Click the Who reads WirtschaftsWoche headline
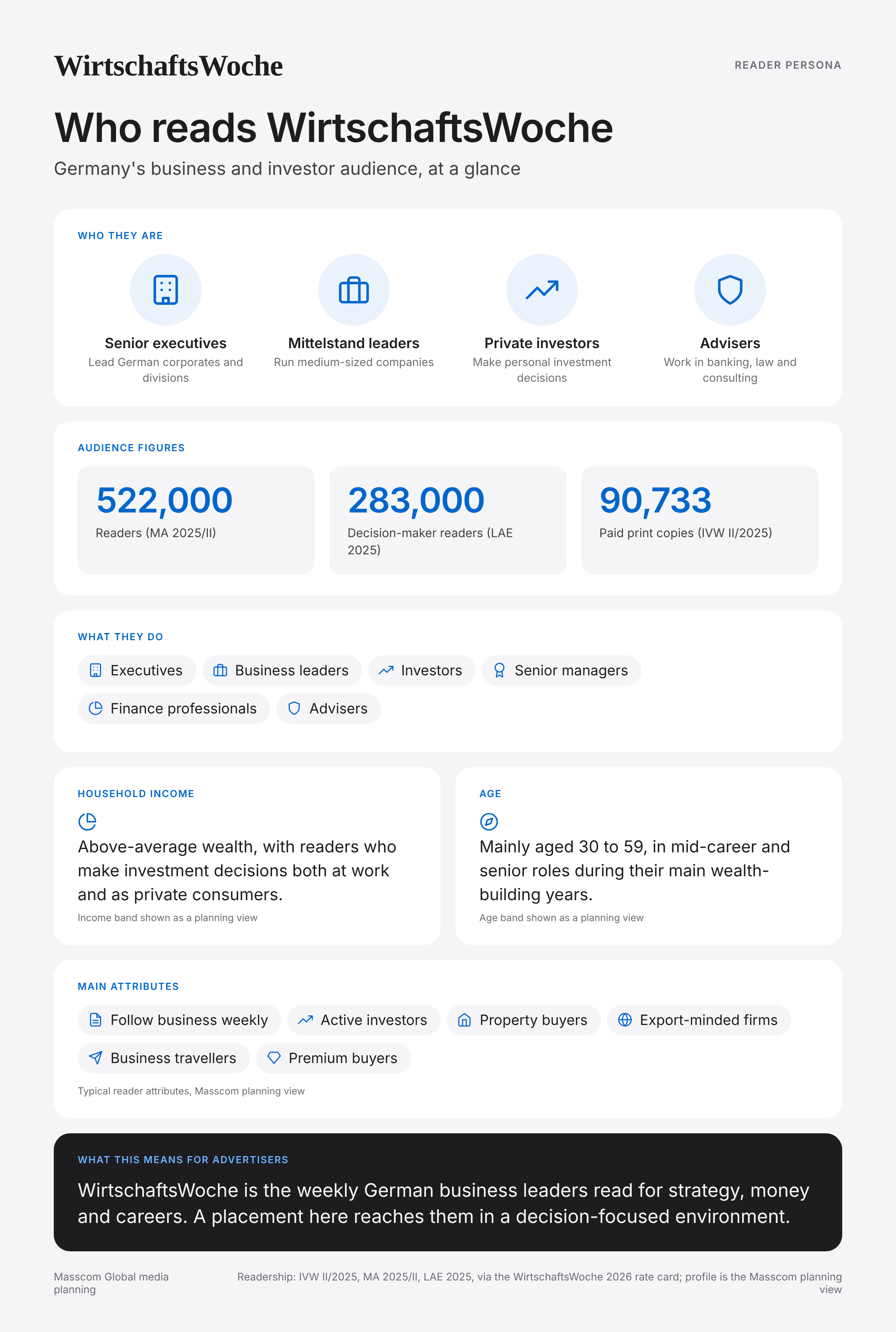 pyautogui.click(x=334, y=127)
